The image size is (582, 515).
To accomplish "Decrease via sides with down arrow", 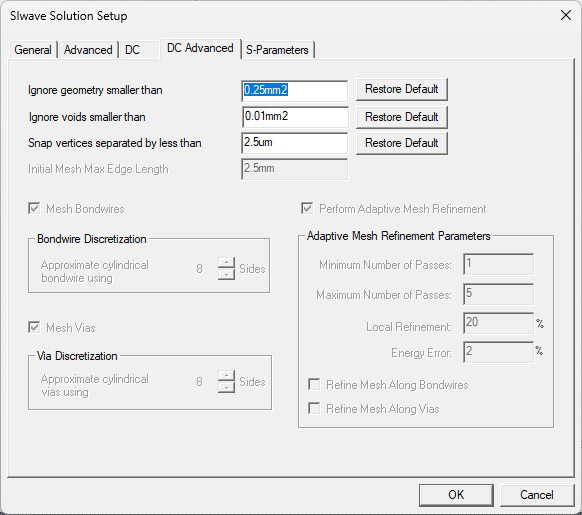I will point(226,387).
